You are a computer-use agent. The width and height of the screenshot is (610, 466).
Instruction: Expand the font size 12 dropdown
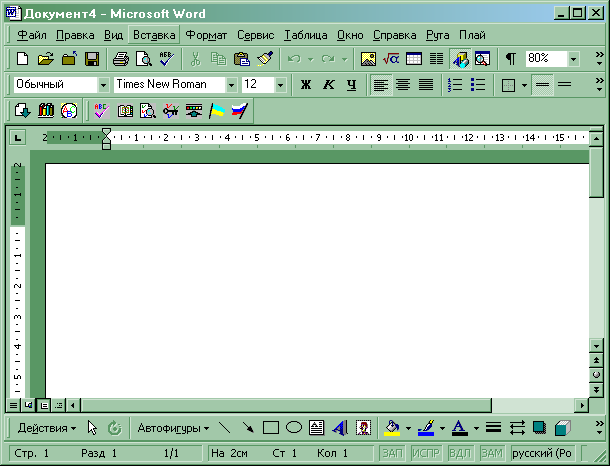[x=280, y=84]
